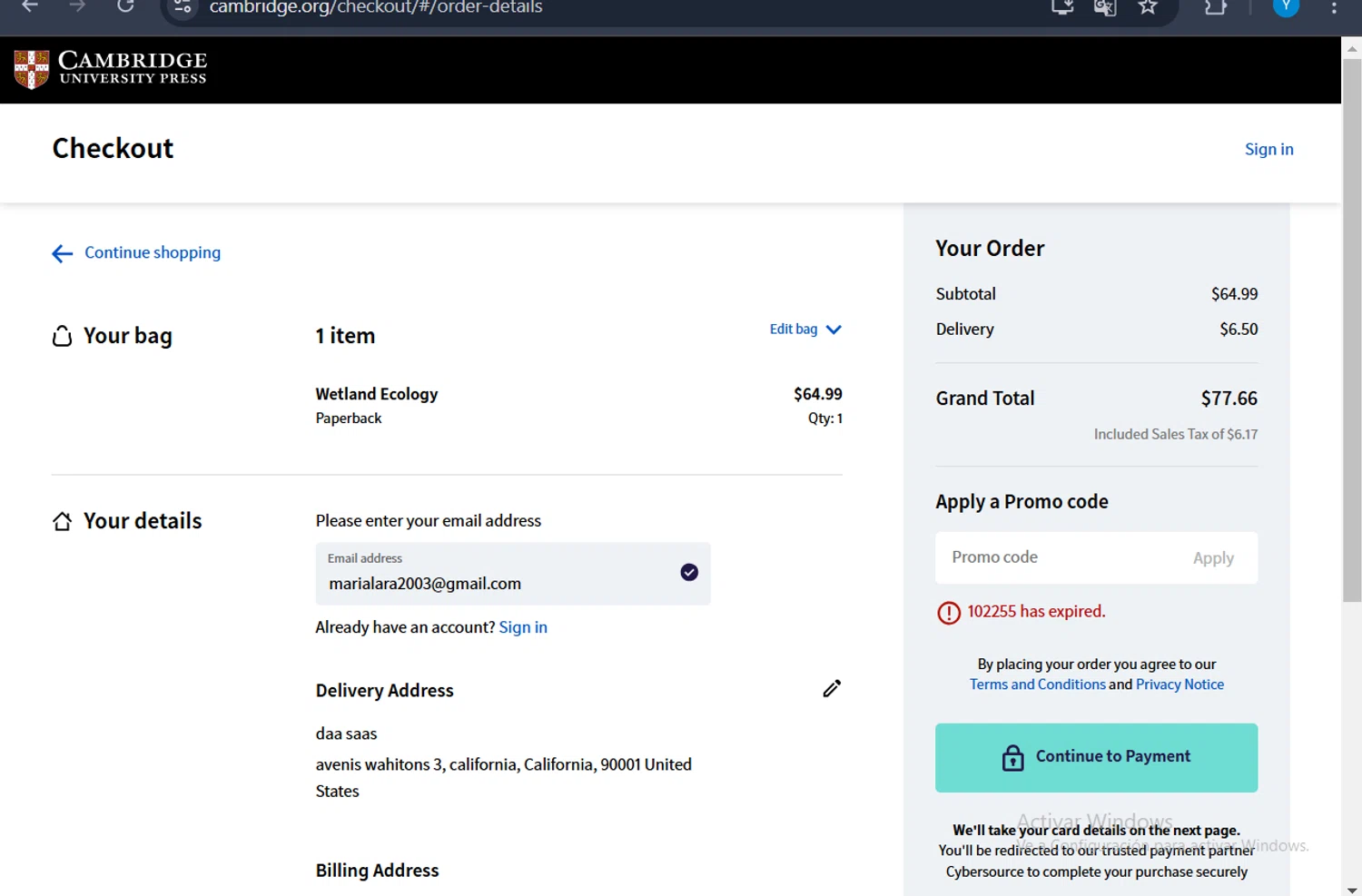Click the browser back arrow

click(x=30, y=6)
